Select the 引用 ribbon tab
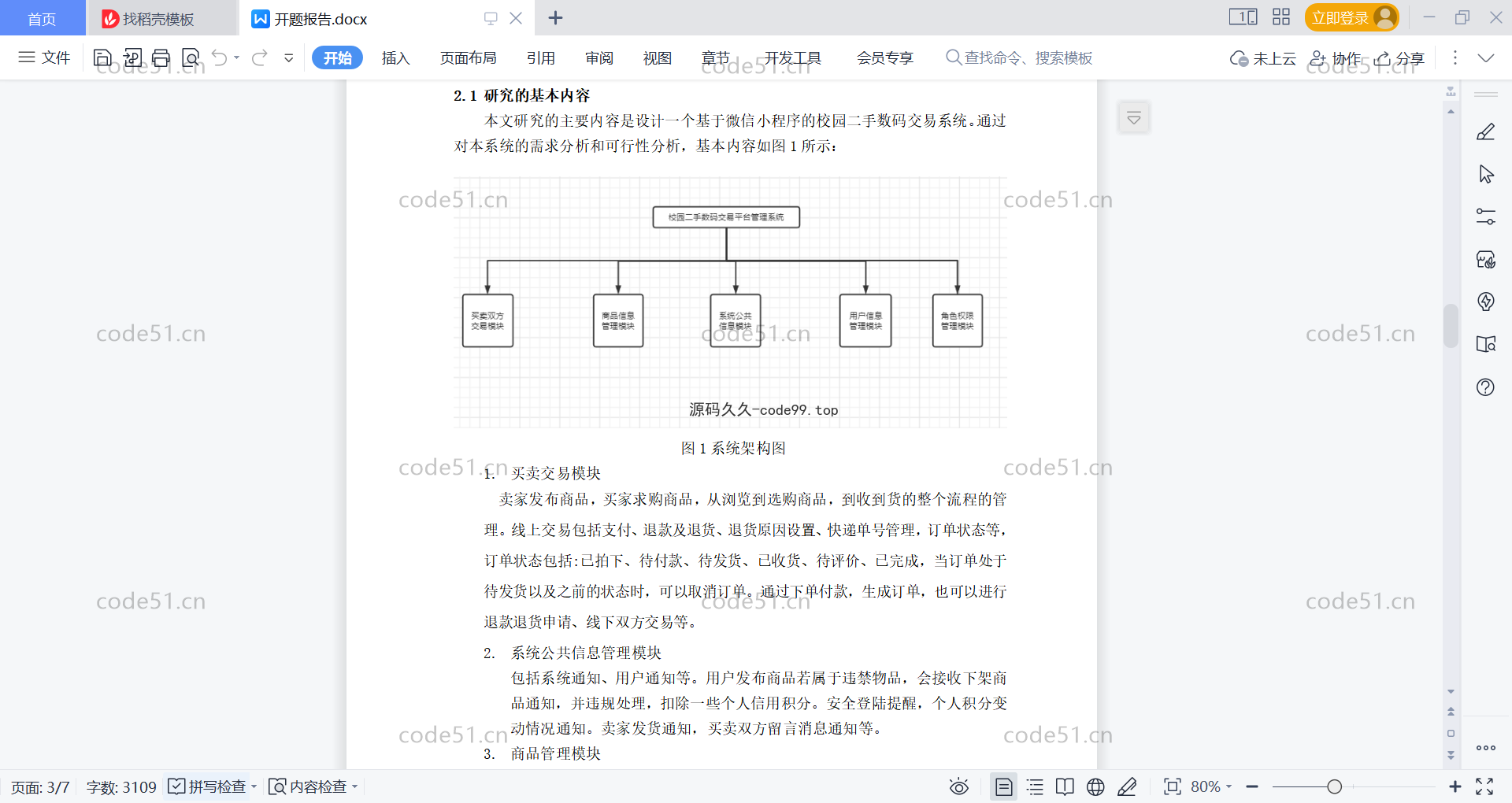1512x803 pixels. 540,57
